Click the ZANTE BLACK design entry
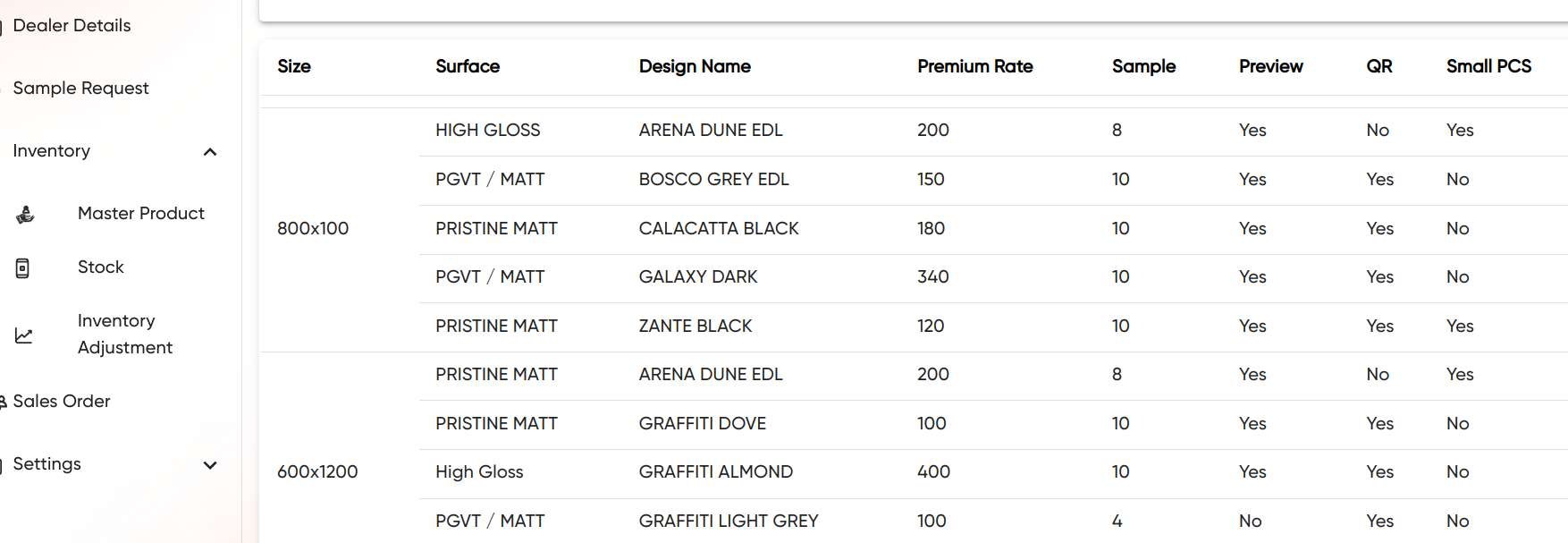This screenshot has width=1568, height=543. [695, 327]
